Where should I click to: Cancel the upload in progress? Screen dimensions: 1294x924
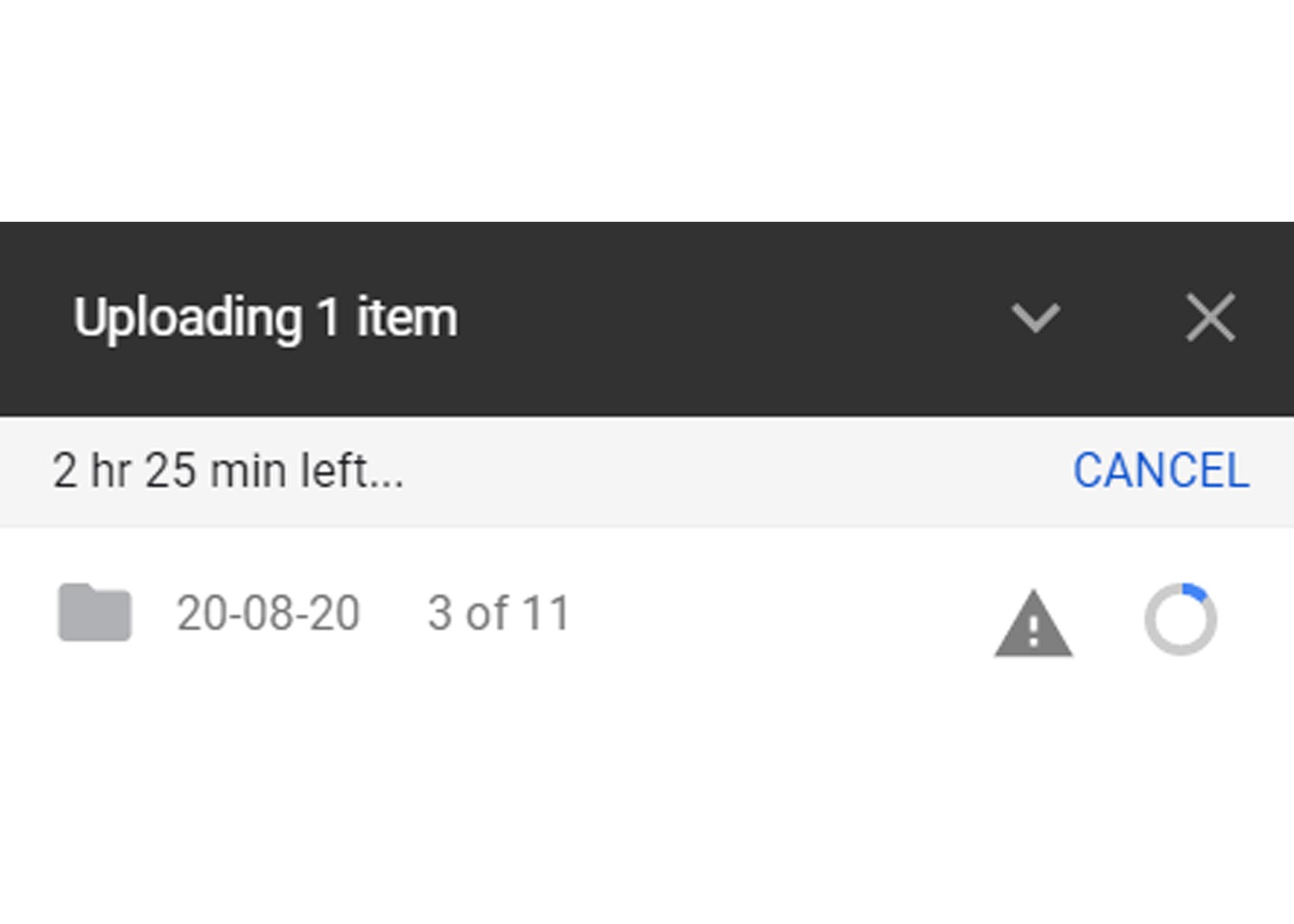tap(1162, 471)
